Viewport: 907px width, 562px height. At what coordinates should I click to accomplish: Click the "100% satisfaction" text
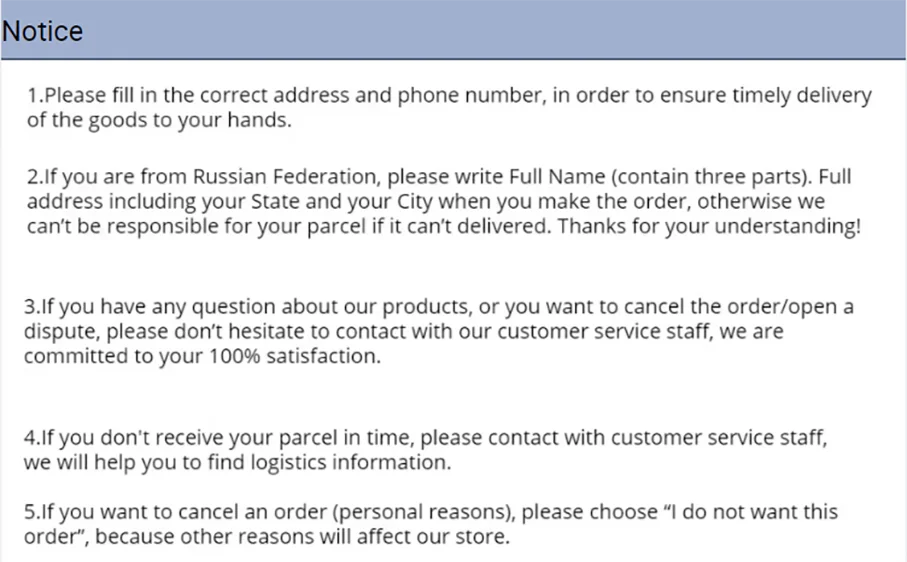(295, 357)
